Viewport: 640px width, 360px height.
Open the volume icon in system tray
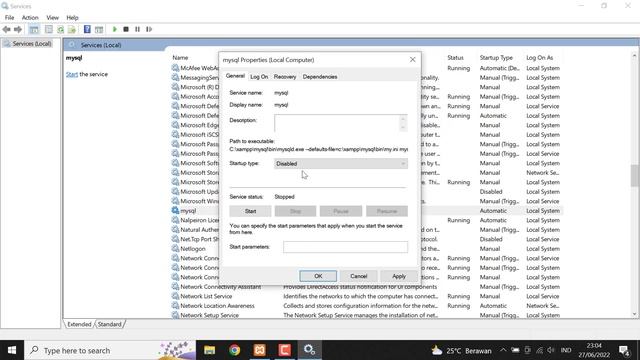[551, 350]
